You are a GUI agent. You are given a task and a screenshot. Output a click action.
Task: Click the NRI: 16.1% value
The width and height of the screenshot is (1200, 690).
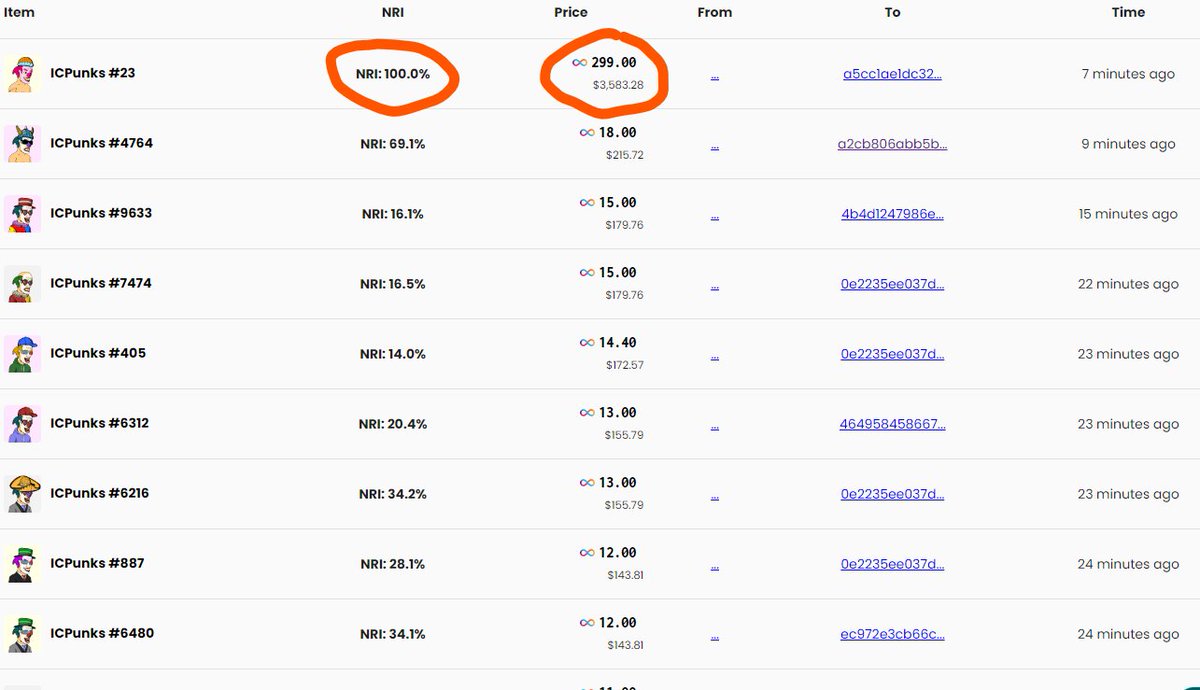click(393, 214)
